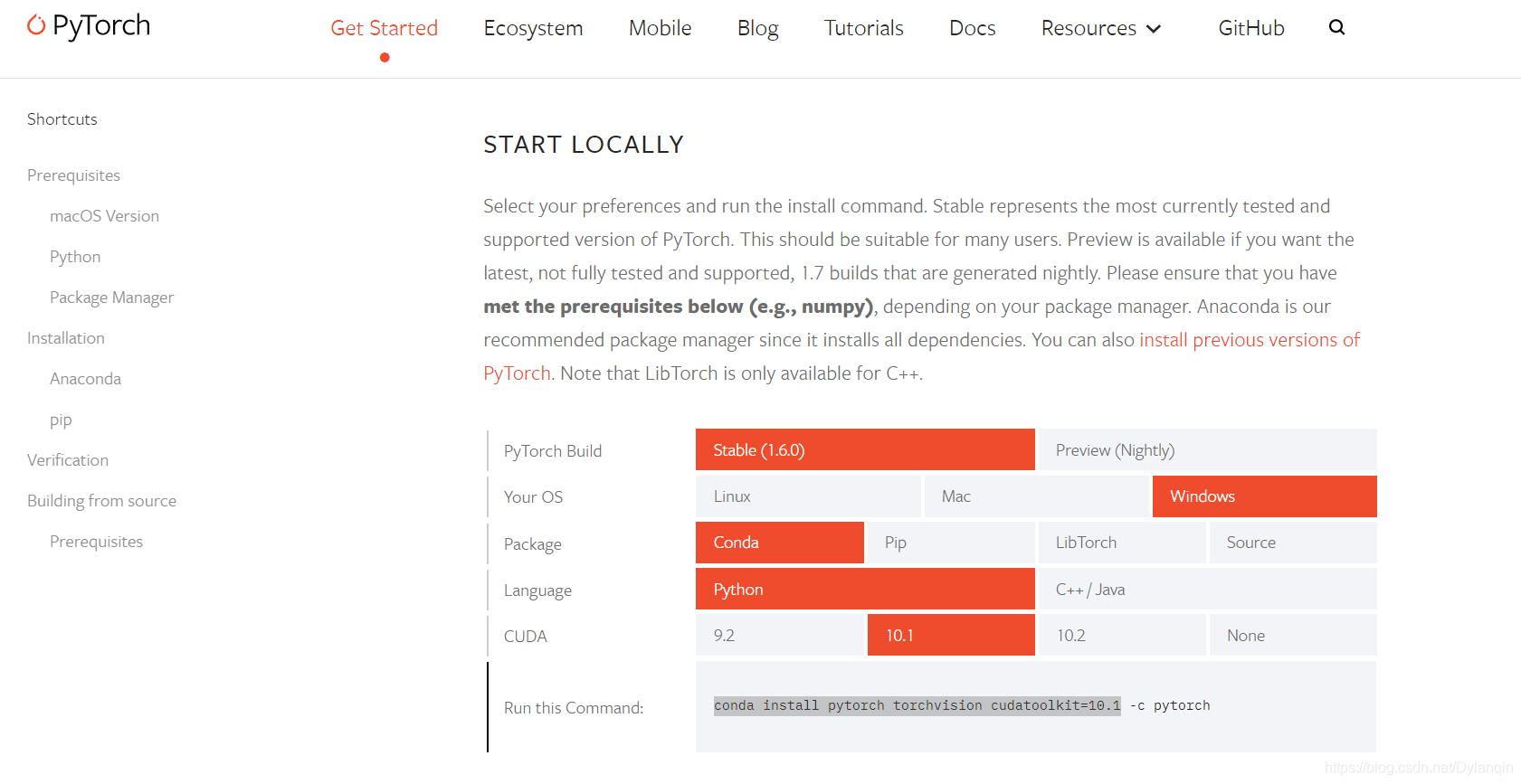
Task: Jump to Verification shortcut
Action: click(x=68, y=460)
